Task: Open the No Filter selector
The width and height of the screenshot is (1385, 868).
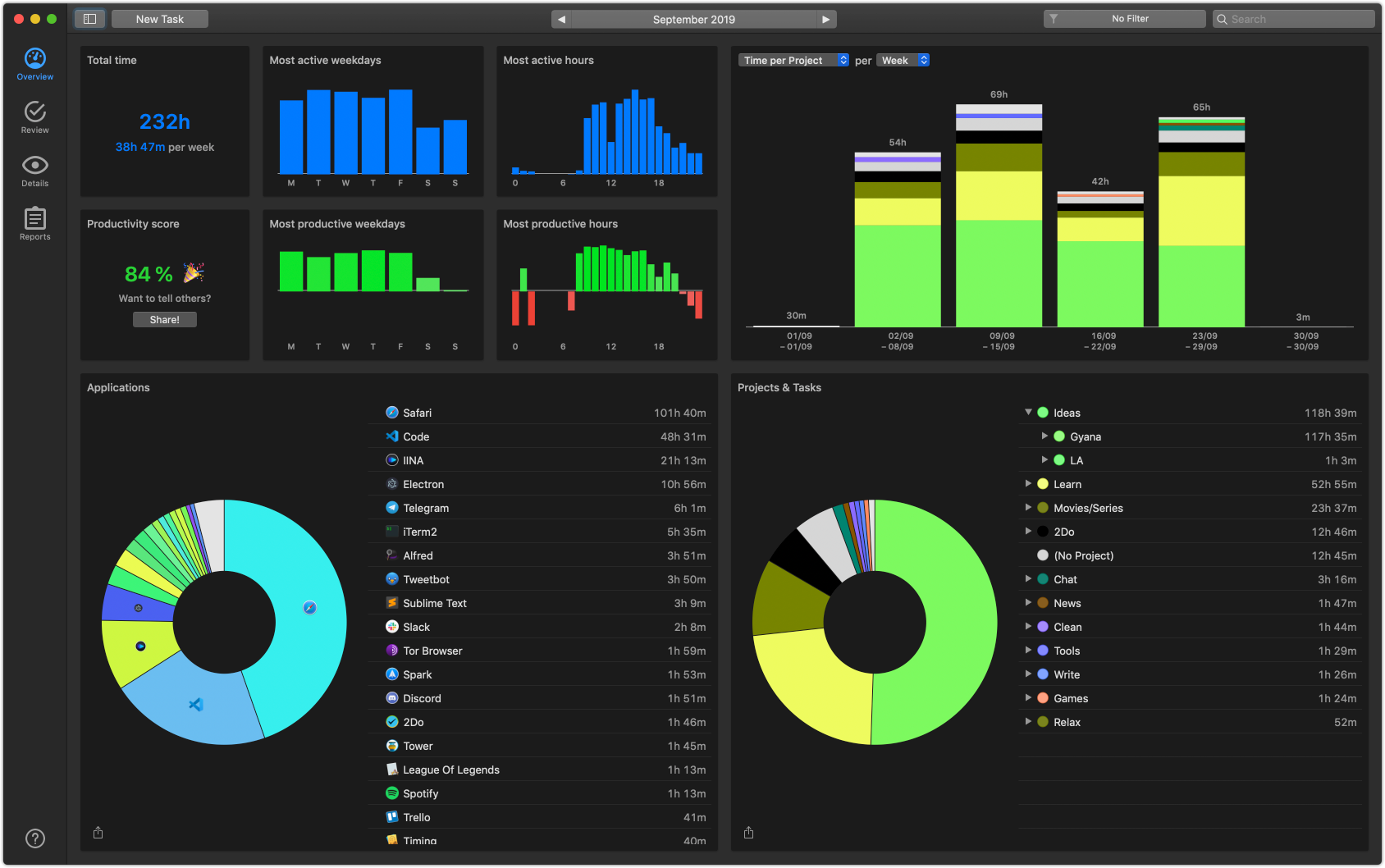Action: coord(1124,19)
